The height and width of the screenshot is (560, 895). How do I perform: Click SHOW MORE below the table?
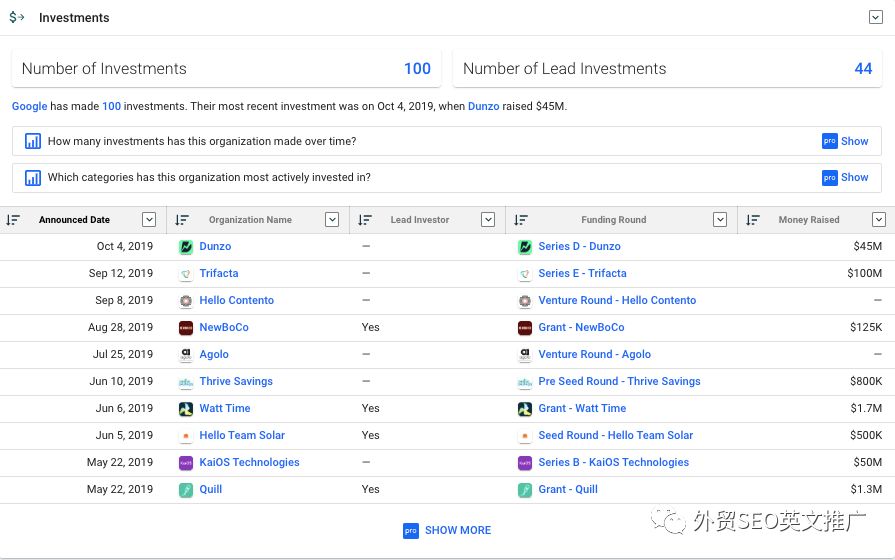(x=447, y=530)
